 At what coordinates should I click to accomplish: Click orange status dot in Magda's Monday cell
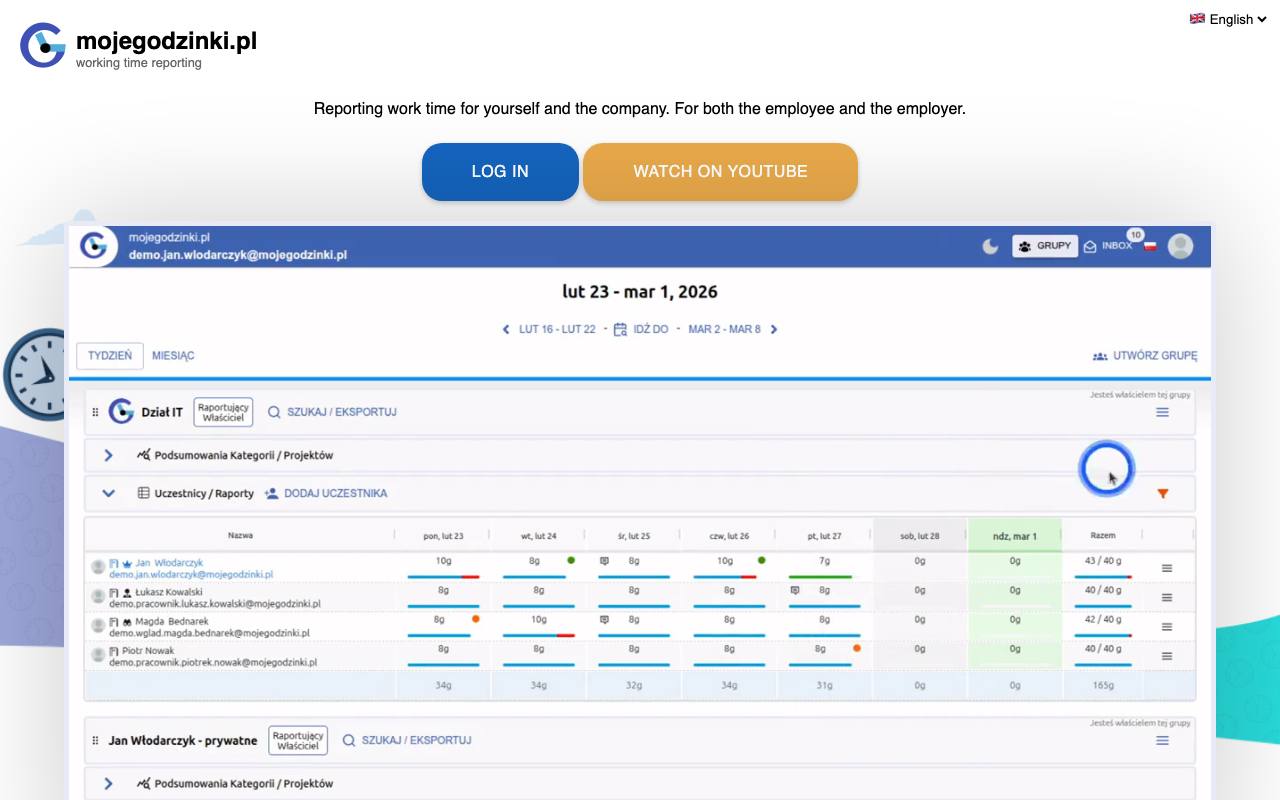pos(476,619)
